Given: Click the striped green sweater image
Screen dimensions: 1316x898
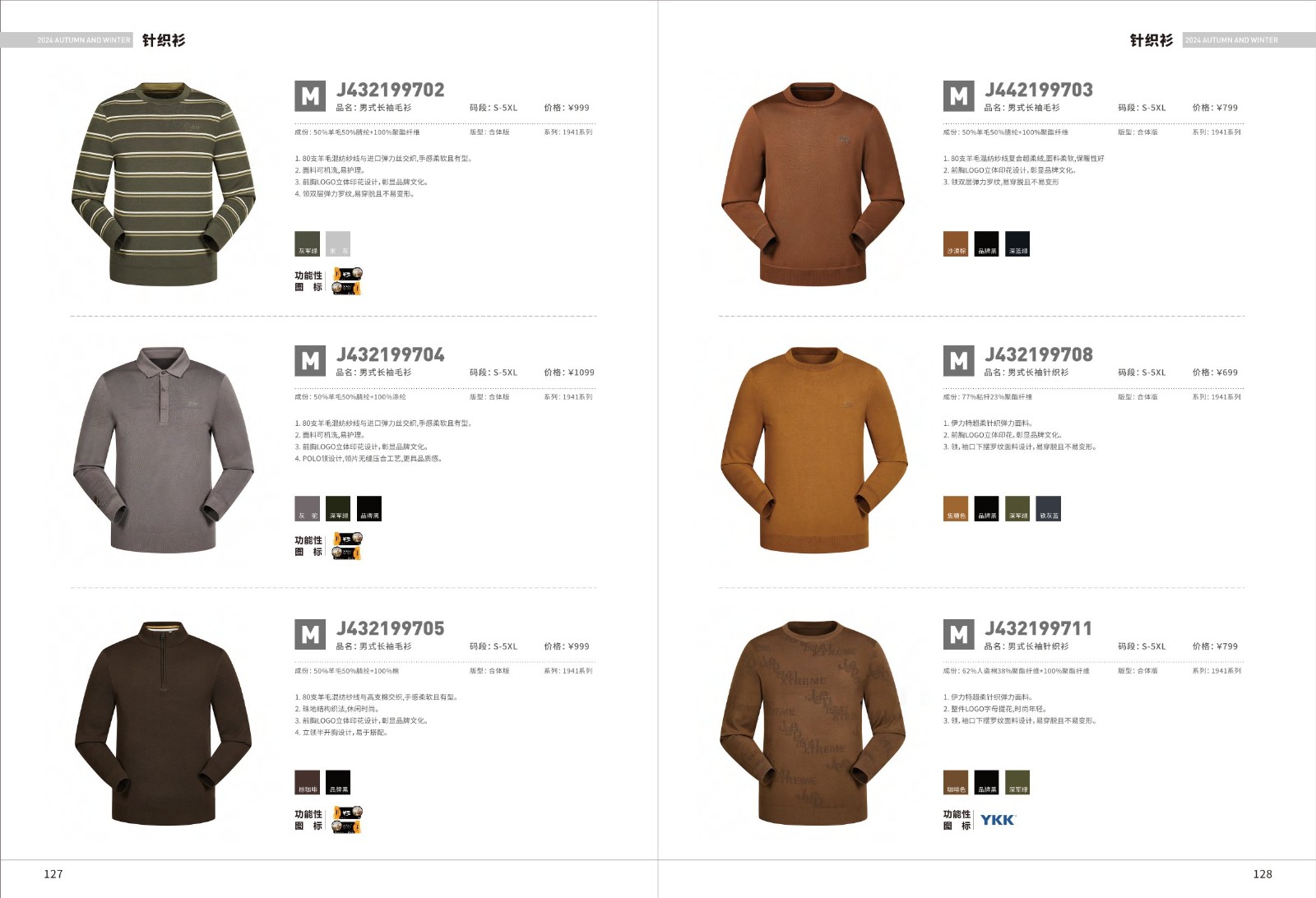Looking at the screenshot, I should point(164,184).
